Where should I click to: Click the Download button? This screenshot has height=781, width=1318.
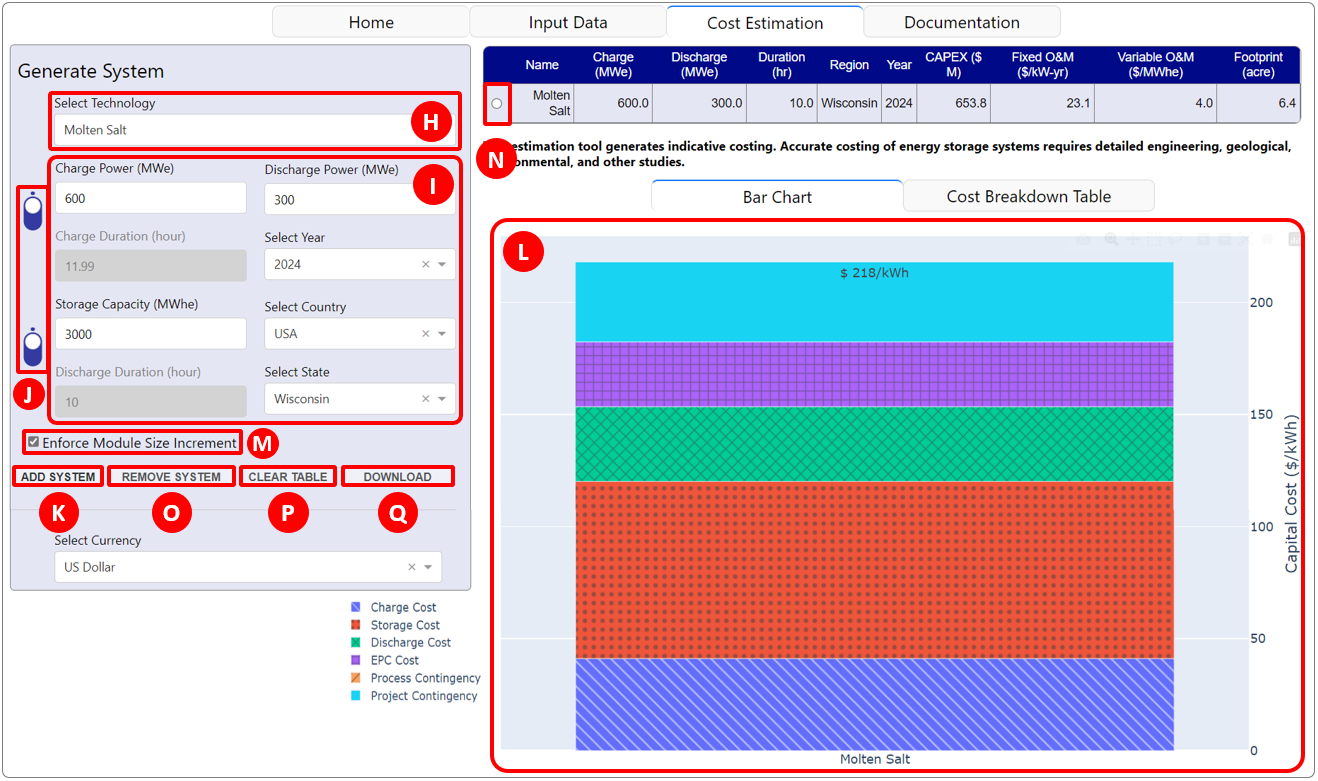(398, 477)
